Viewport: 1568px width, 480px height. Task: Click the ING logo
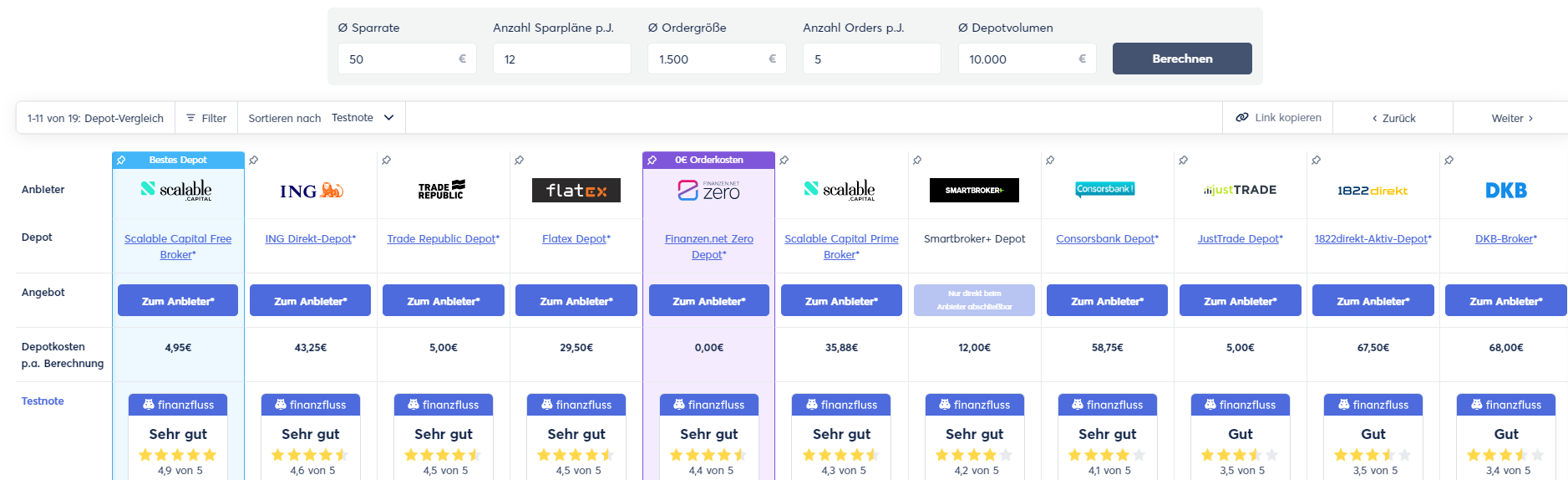pos(311,191)
